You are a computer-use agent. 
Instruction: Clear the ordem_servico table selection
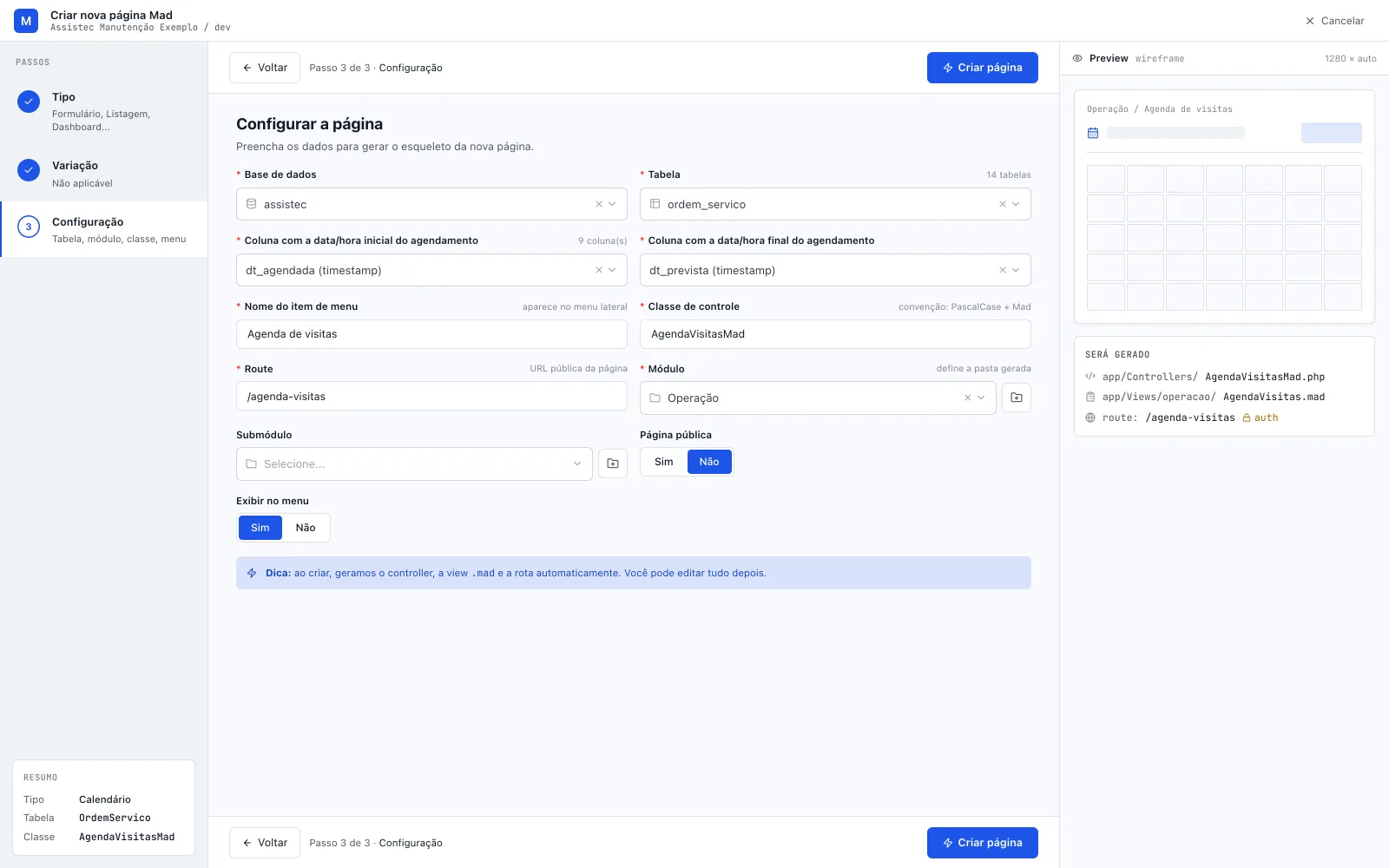[x=1003, y=204]
